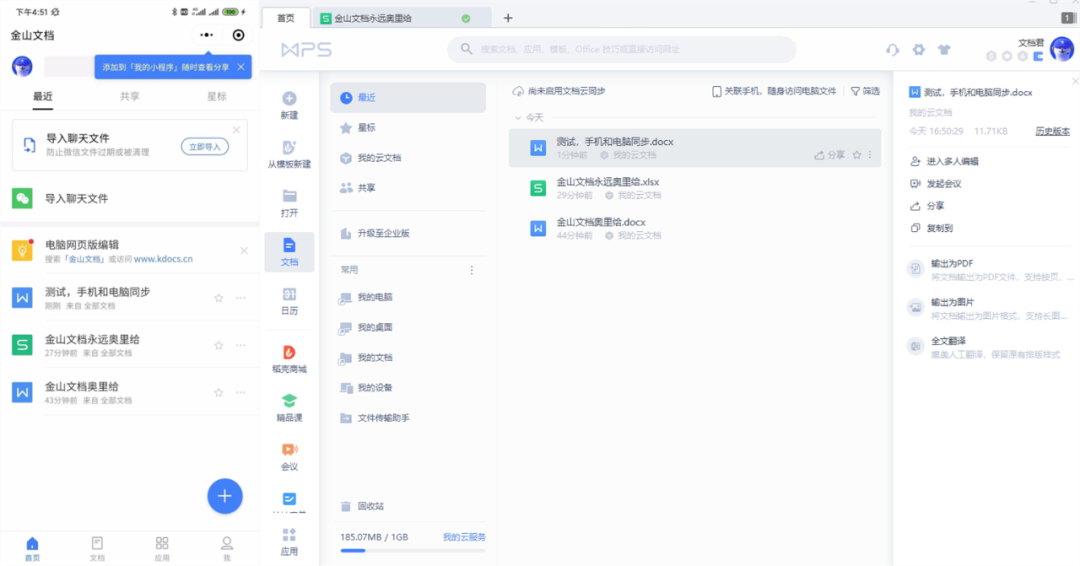Choose 输出为PDF in details panel
The width and height of the screenshot is (1080, 566).
990,269
